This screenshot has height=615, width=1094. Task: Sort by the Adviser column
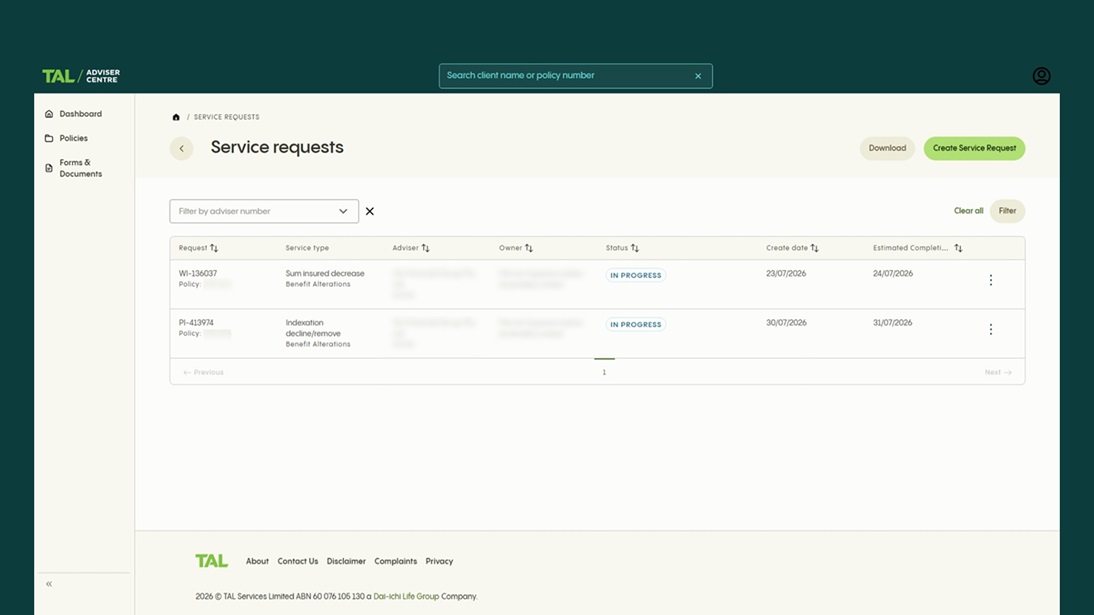tap(425, 248)
